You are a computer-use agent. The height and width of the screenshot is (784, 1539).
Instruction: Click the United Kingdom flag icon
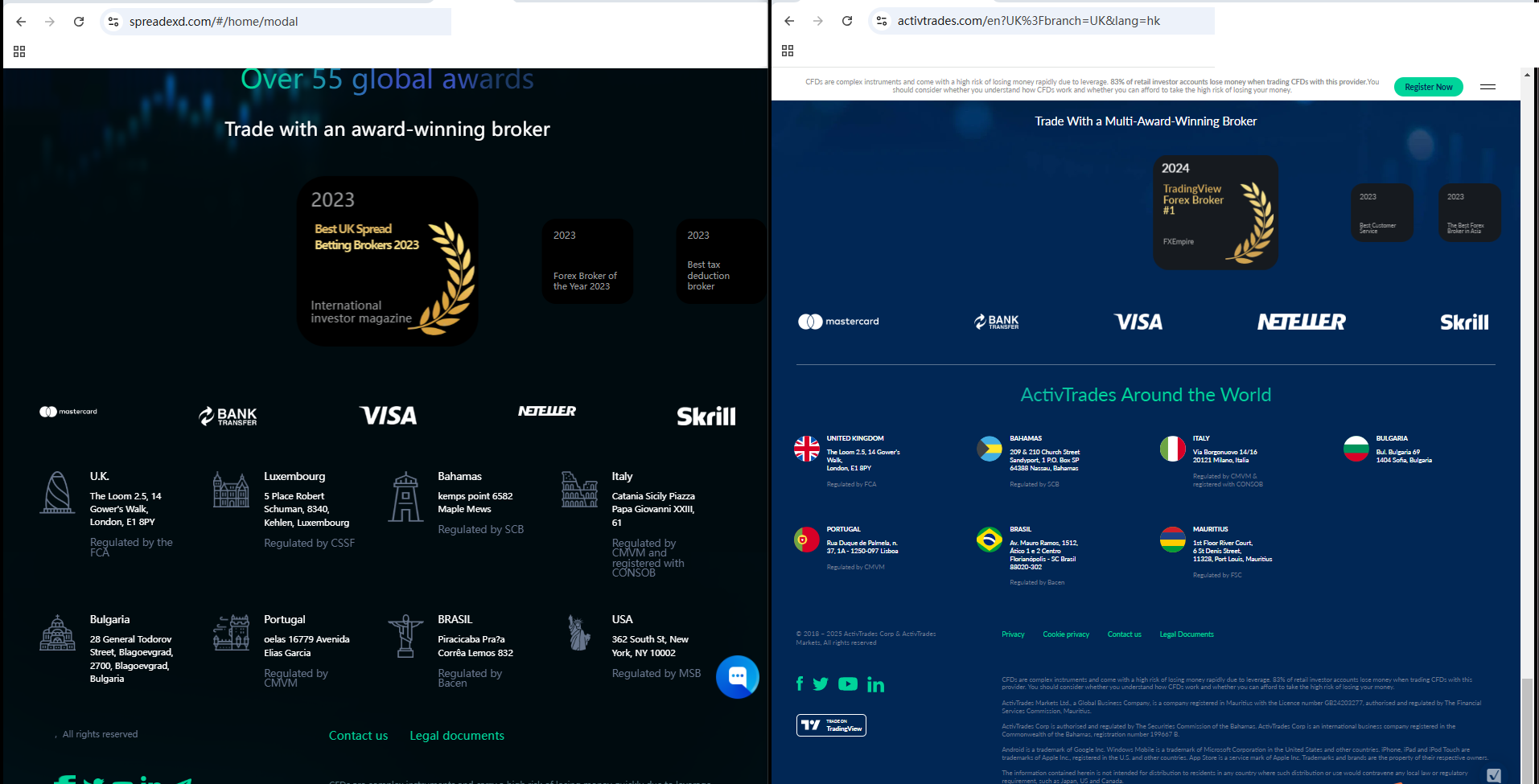coord(807,449)
